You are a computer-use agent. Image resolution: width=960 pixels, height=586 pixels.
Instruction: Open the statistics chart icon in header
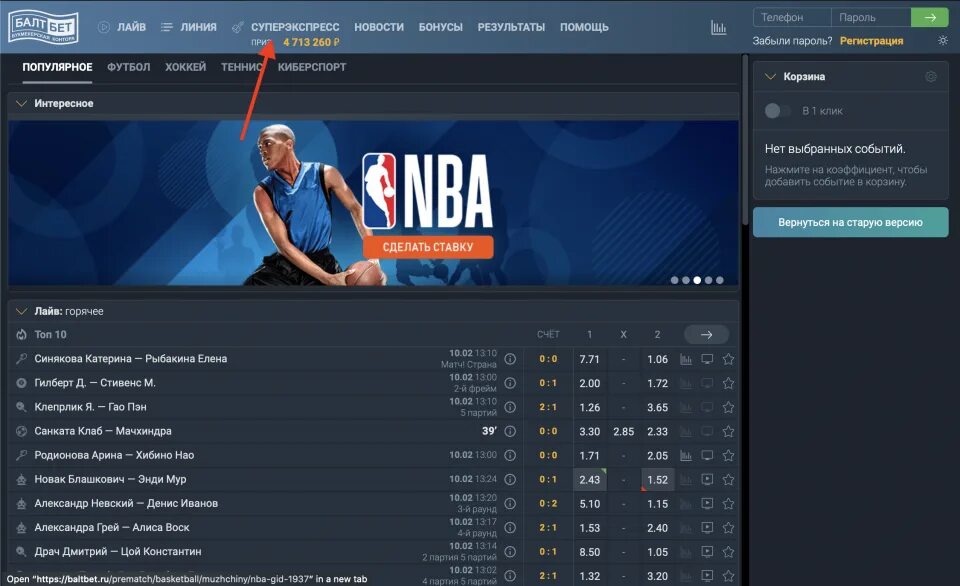point(718,27)
